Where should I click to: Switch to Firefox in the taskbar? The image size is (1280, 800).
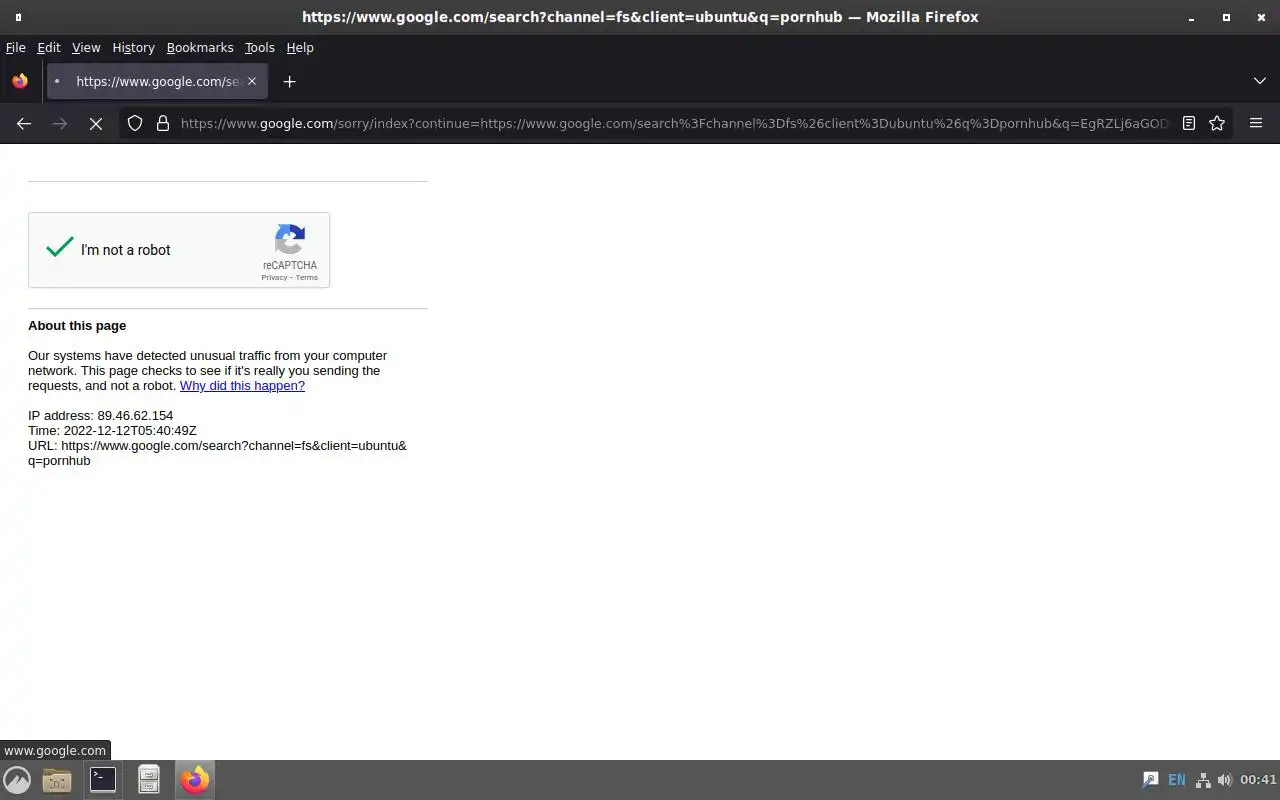tap(195, 780)
